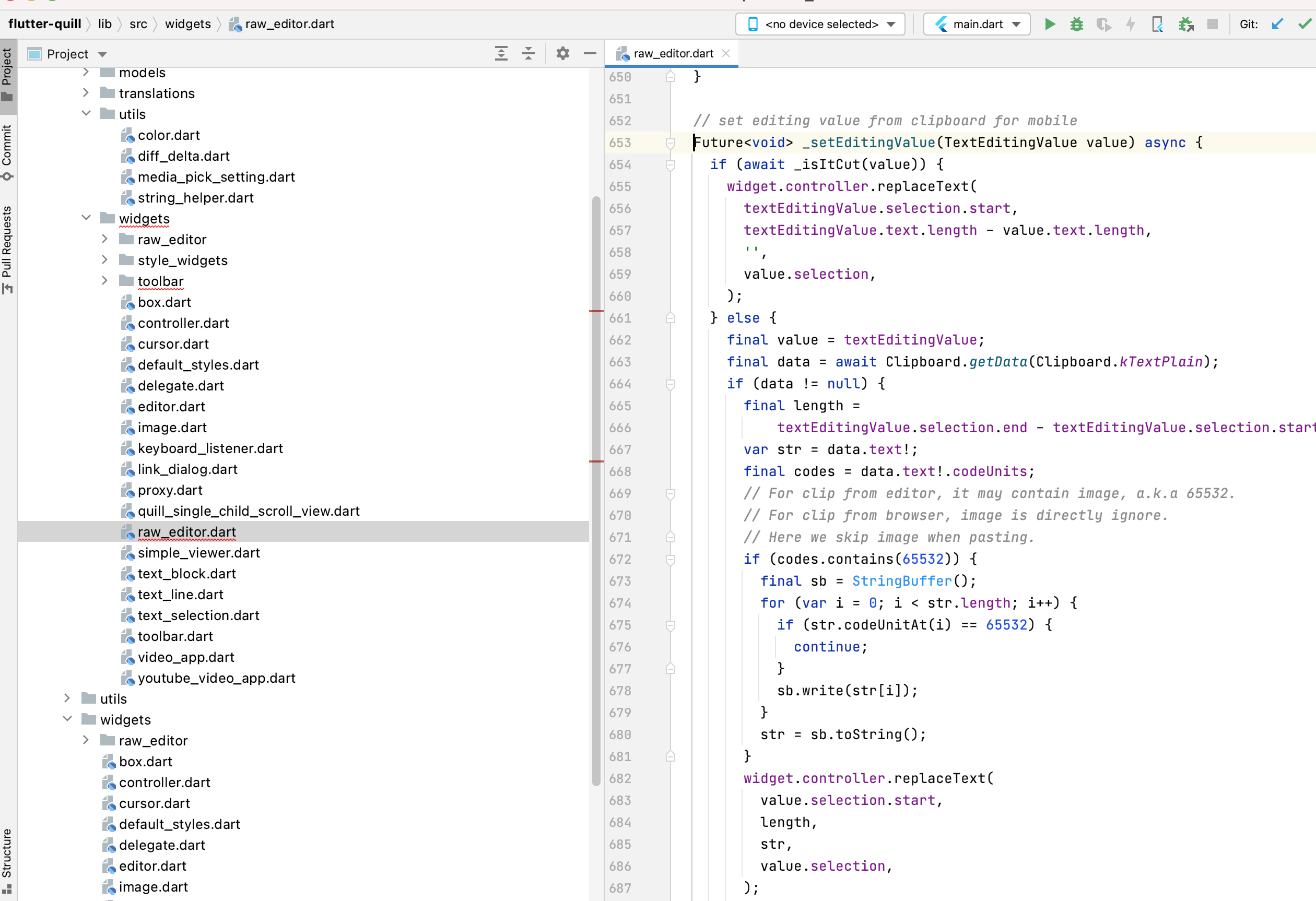The image size is (1316, 901).
Task: Open project panel settings gear
Action: click(562, 54)
